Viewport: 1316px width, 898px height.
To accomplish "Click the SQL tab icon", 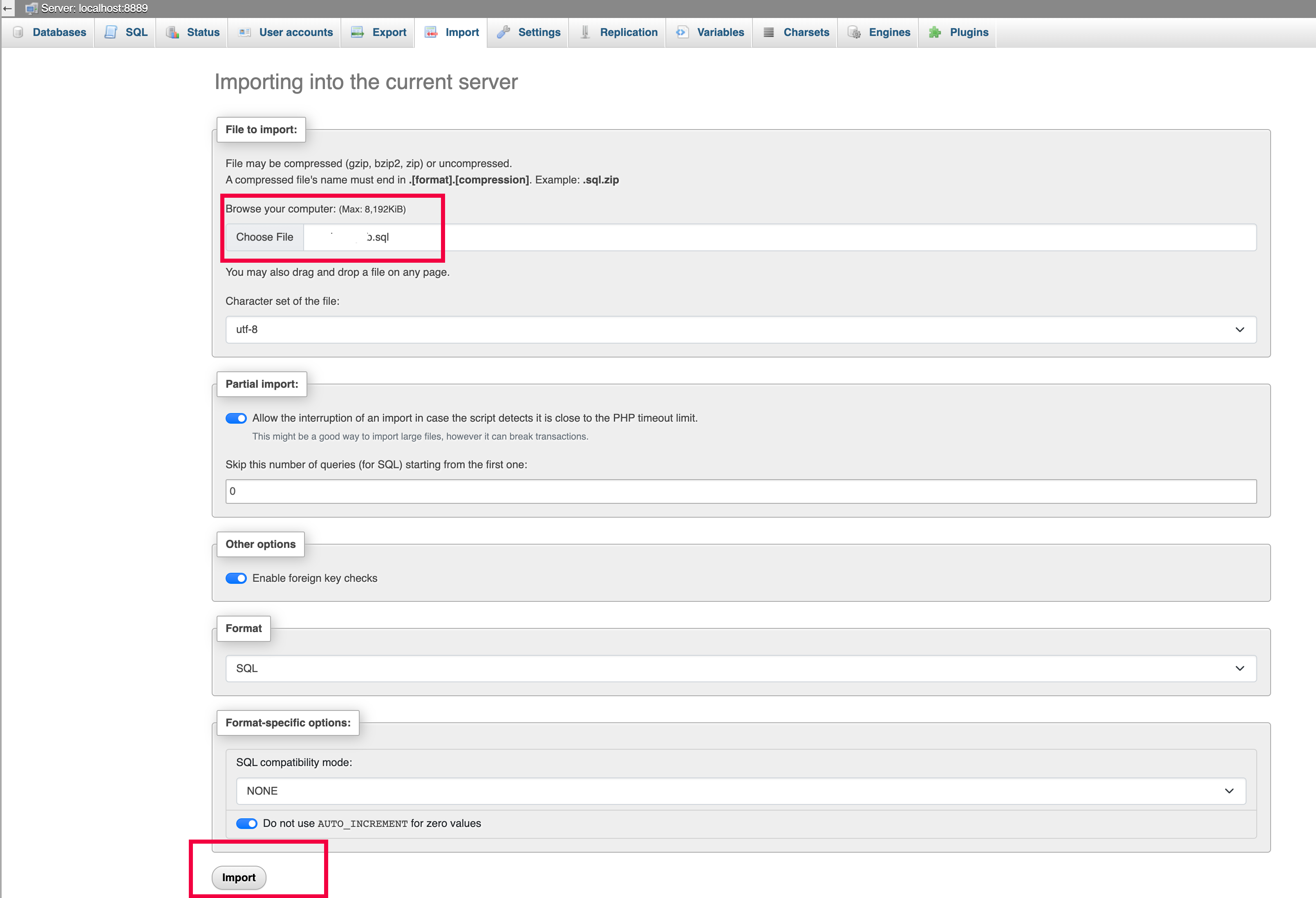I will [x=111, y=32].
